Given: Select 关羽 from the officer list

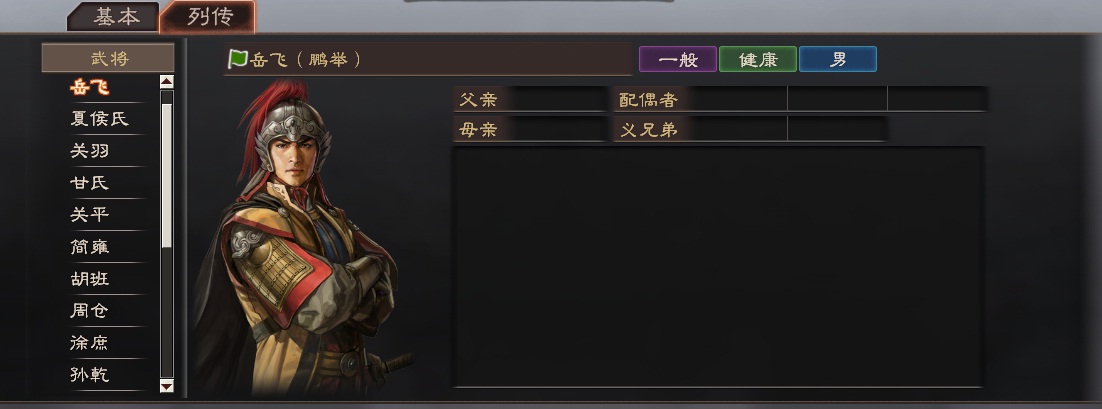Looking at the screenshot, I should coord(90,151).
